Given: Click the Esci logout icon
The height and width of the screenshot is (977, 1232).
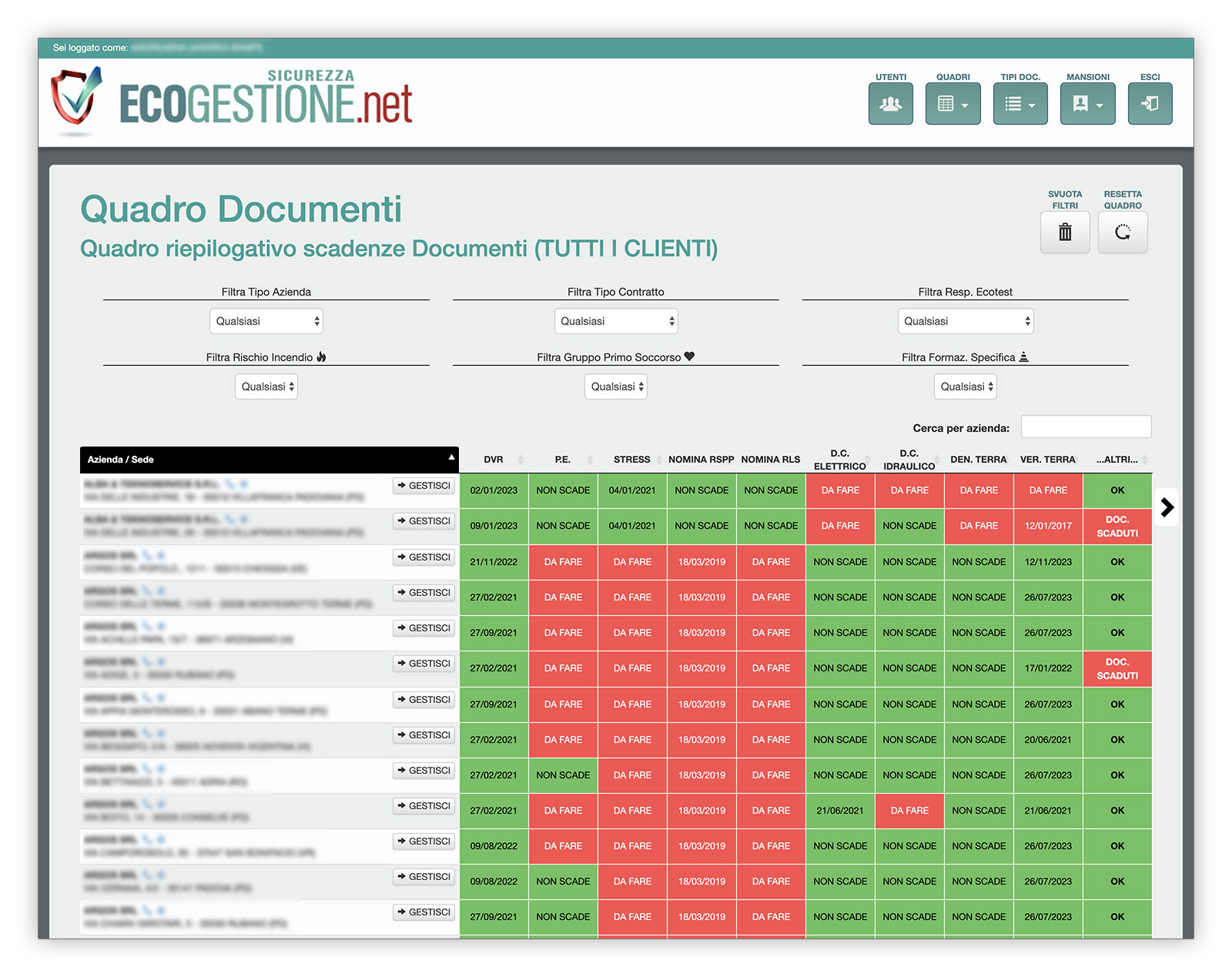Looking at the screenshot, I should [x=1150, y=103].
